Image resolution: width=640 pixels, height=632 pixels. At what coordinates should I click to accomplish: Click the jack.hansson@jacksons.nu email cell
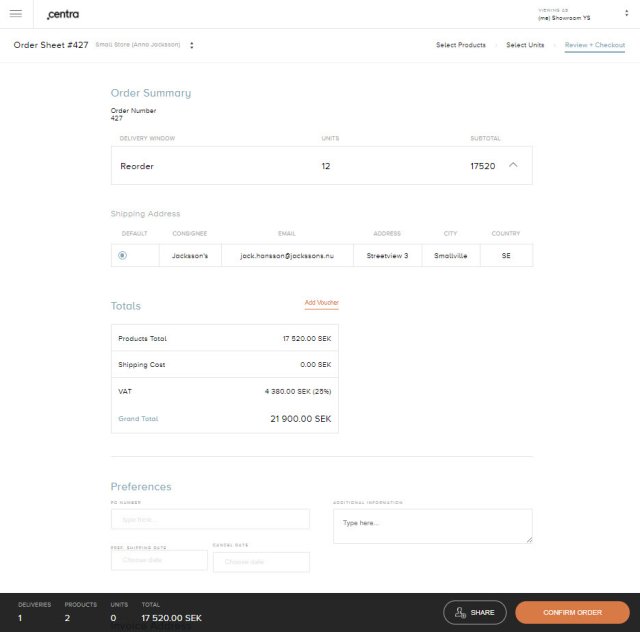point(287,256)
